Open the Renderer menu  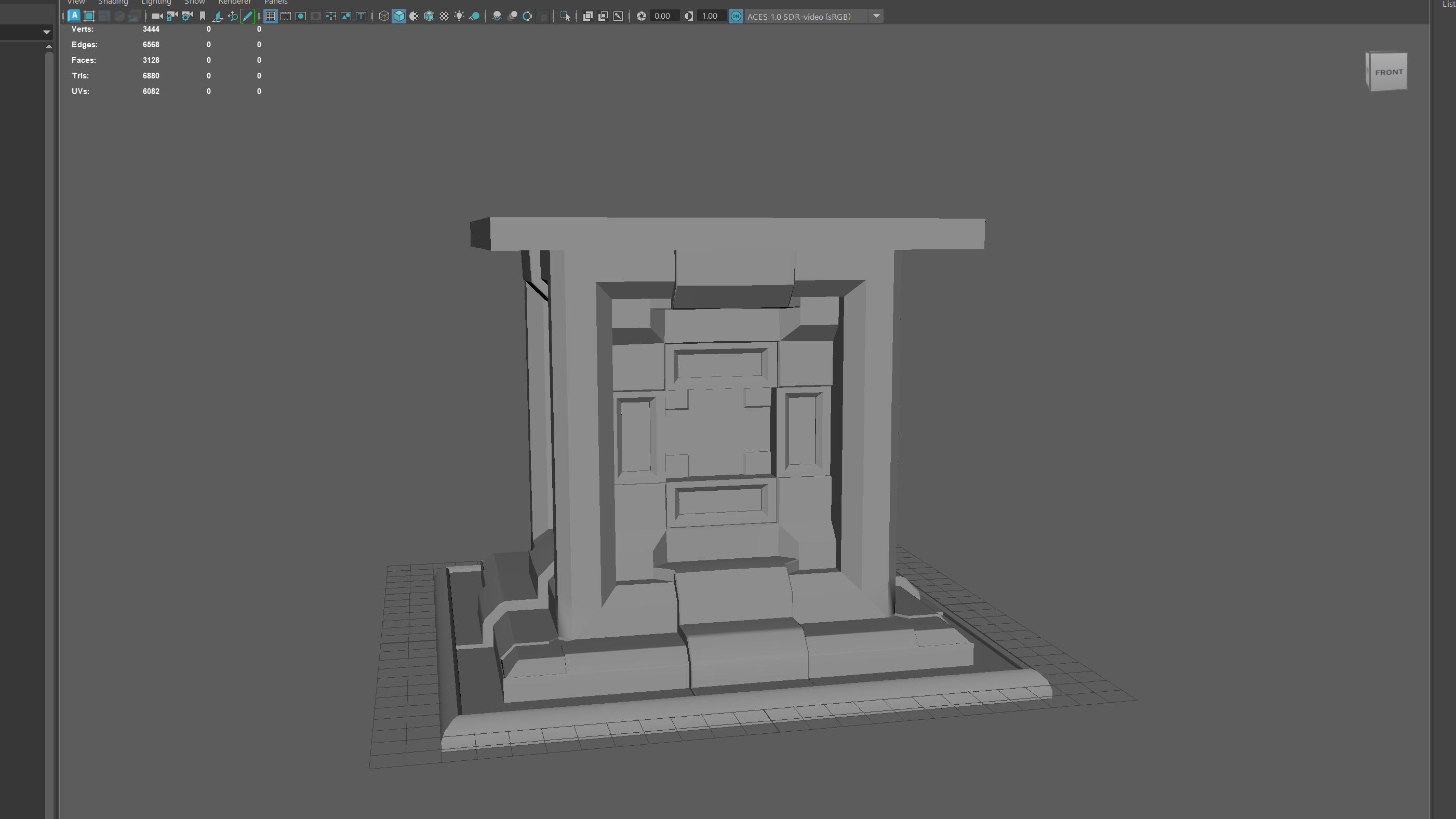tap(235, 2)
